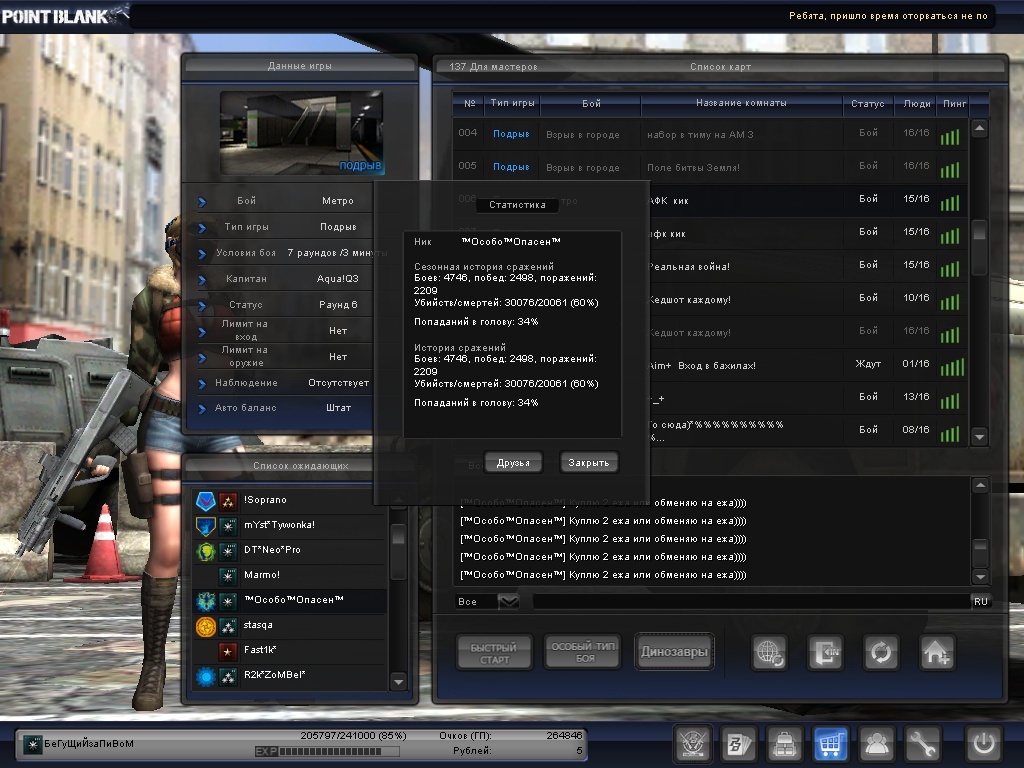This screenshot has height=768, width=1024.
Task: Sort by the Люди column header
Action: click(x=917, y=103)
